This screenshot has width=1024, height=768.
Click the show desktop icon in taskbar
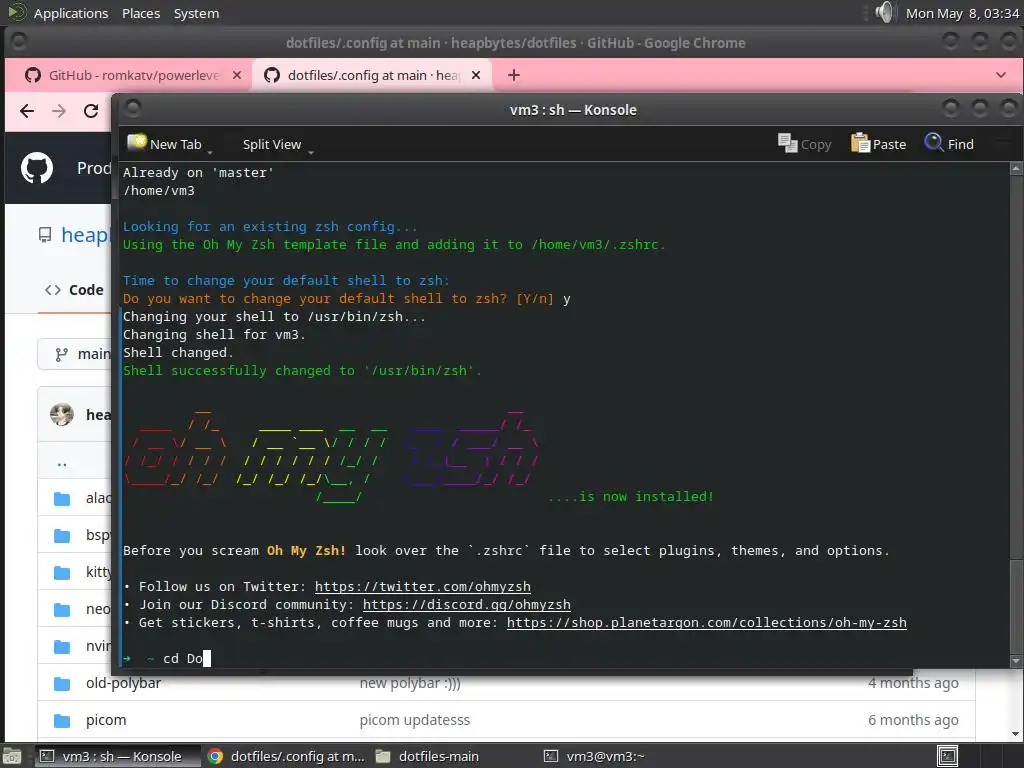tap(12, 756)
